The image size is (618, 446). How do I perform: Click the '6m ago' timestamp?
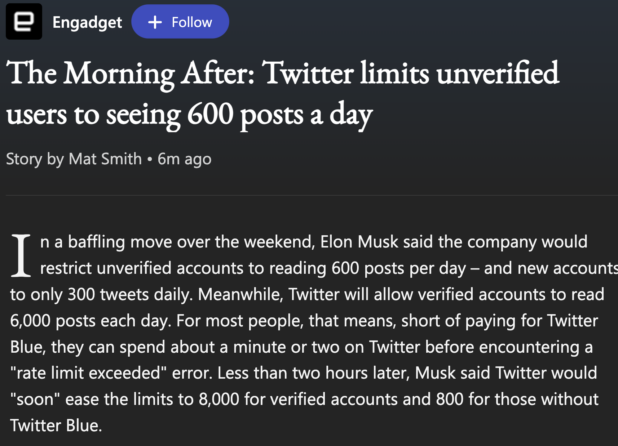(x=184, y=160)
